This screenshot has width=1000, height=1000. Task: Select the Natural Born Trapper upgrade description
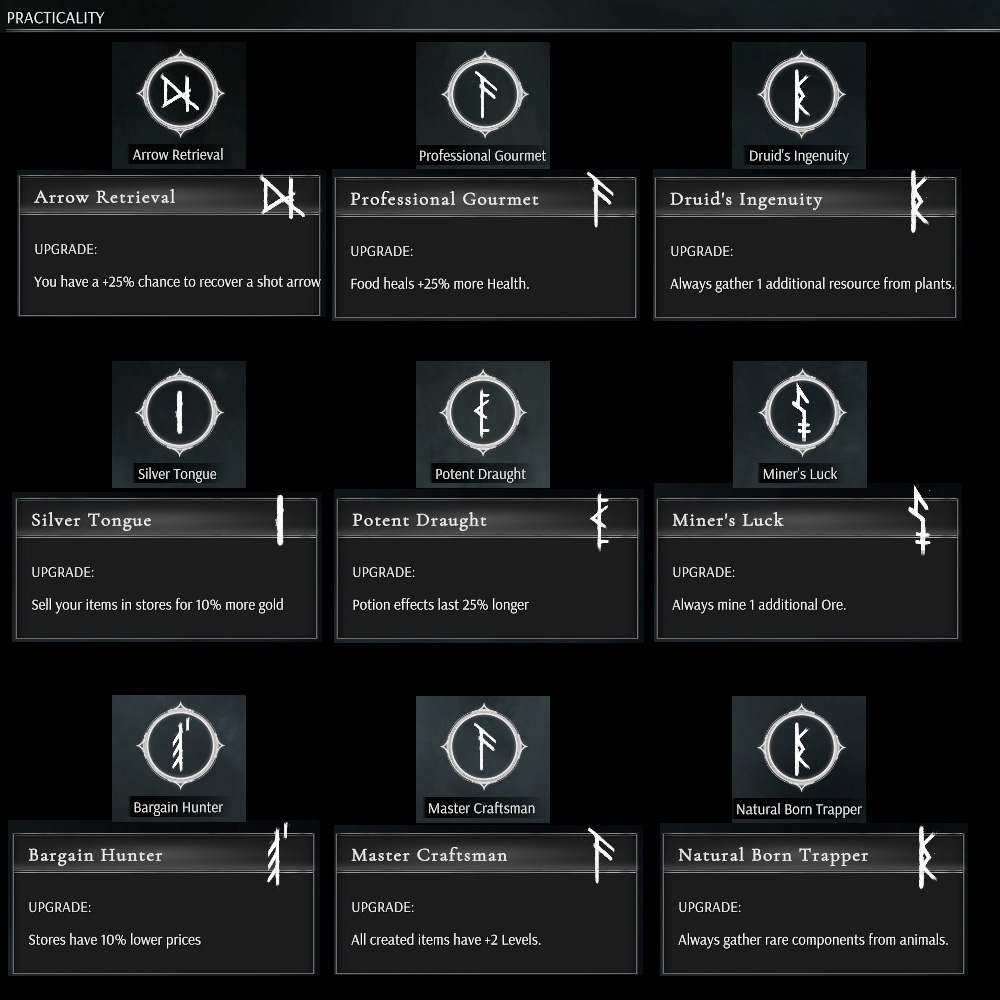tap(812, 940)
